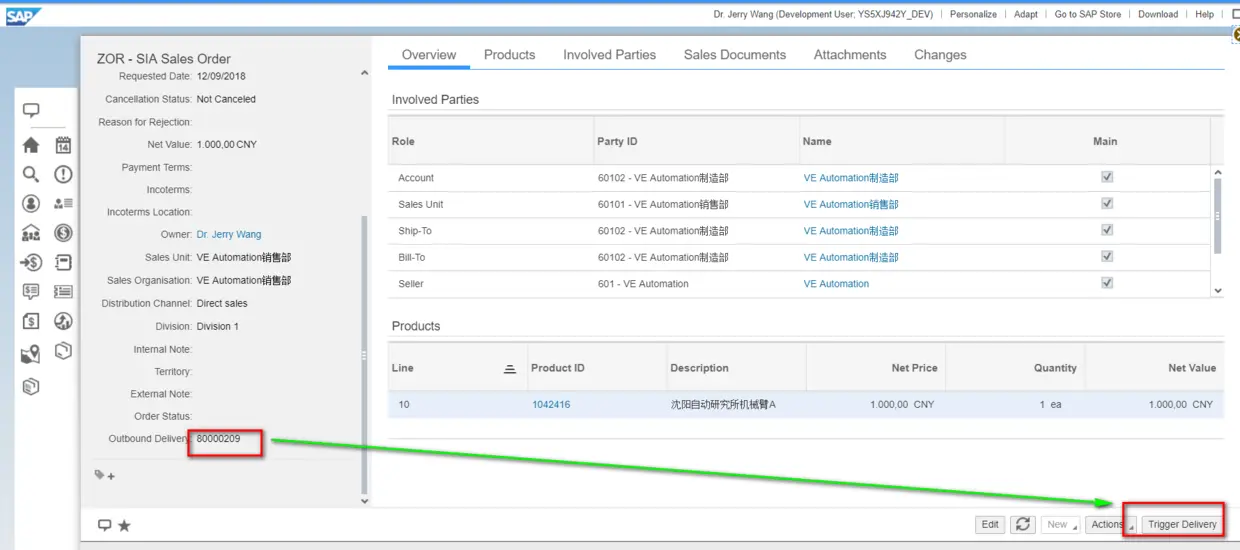Open the Help menu item
The height and width of the screenshot is (550, 1240).
(x=1204, y=14)
